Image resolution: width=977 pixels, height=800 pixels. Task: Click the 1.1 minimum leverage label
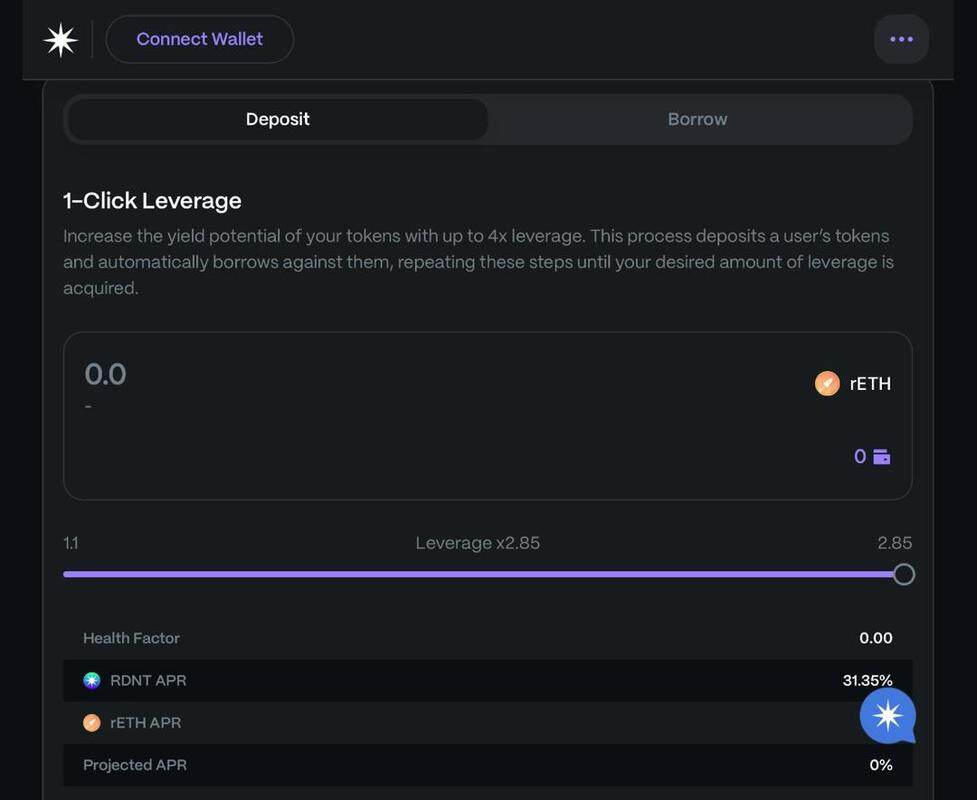[71, 543]
